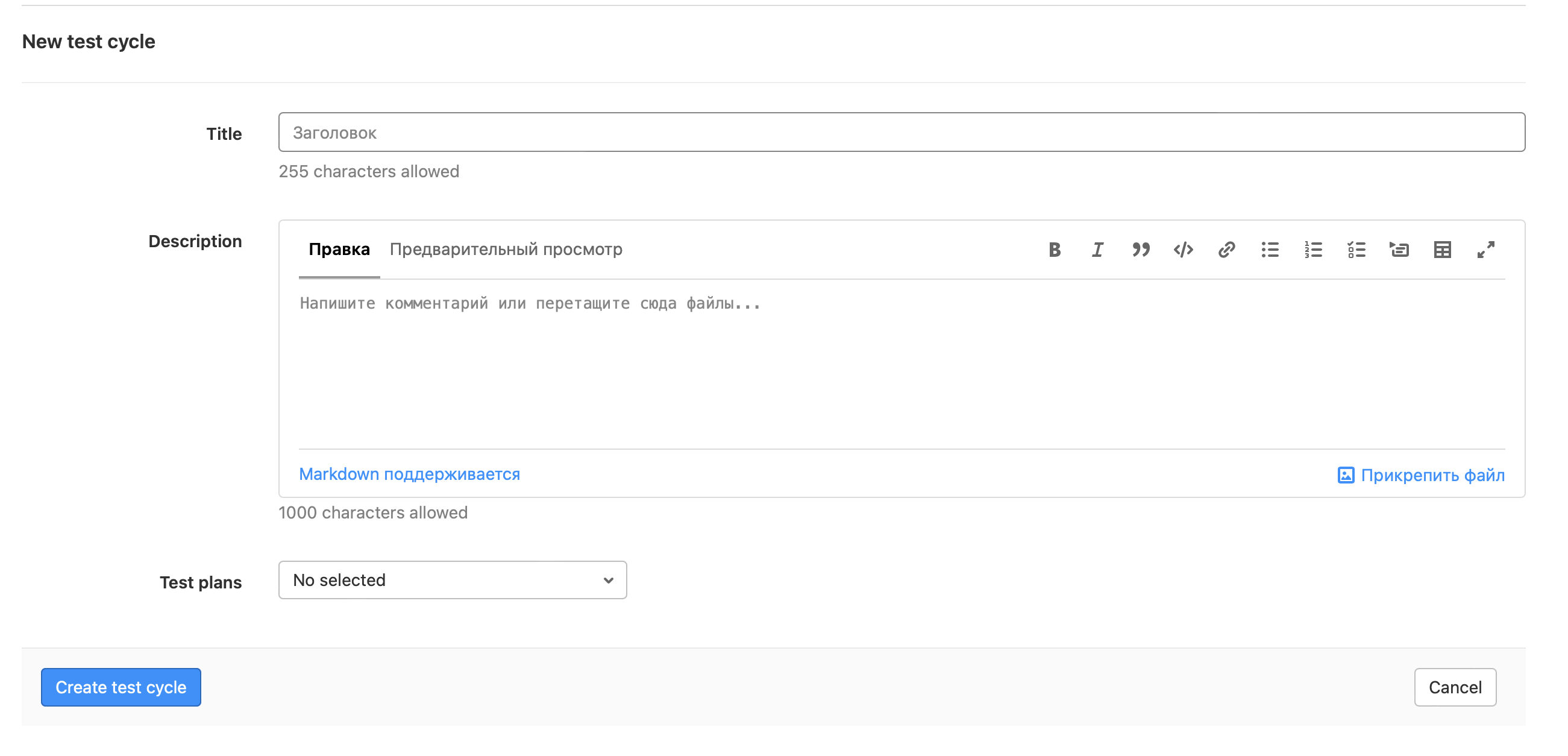Screen dimensions: 1568x756
Task: Switch to Предварительный просмотр tab
Action: pyautogui.click(x=506, y=250)
